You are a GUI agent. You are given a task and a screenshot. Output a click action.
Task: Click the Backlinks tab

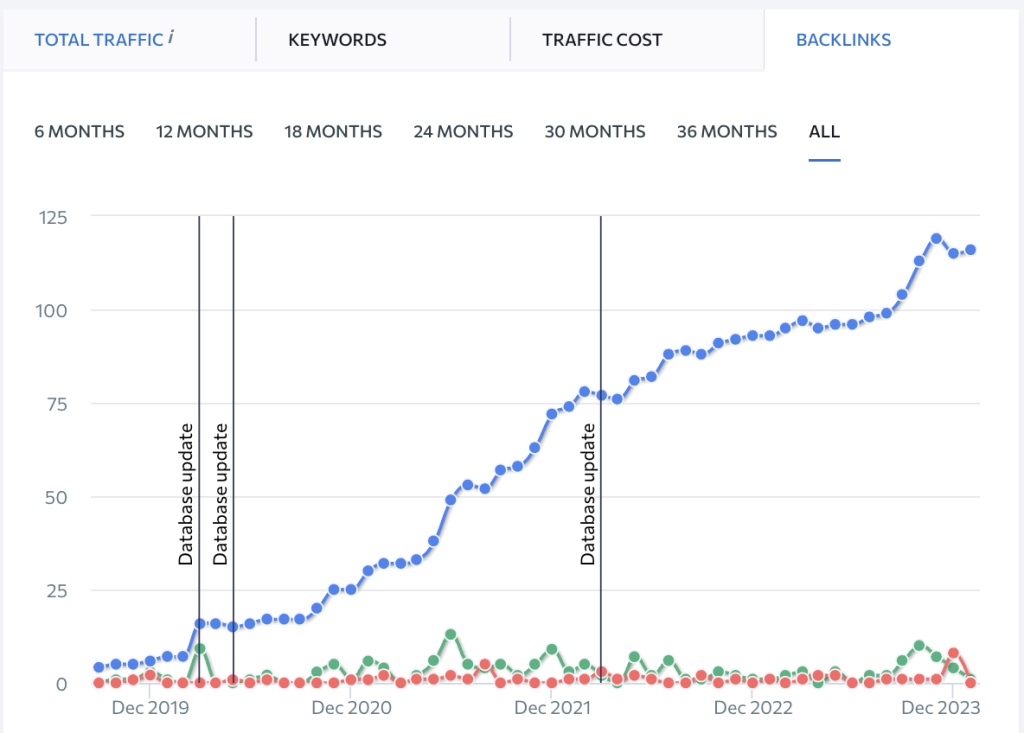pos(843,41)
